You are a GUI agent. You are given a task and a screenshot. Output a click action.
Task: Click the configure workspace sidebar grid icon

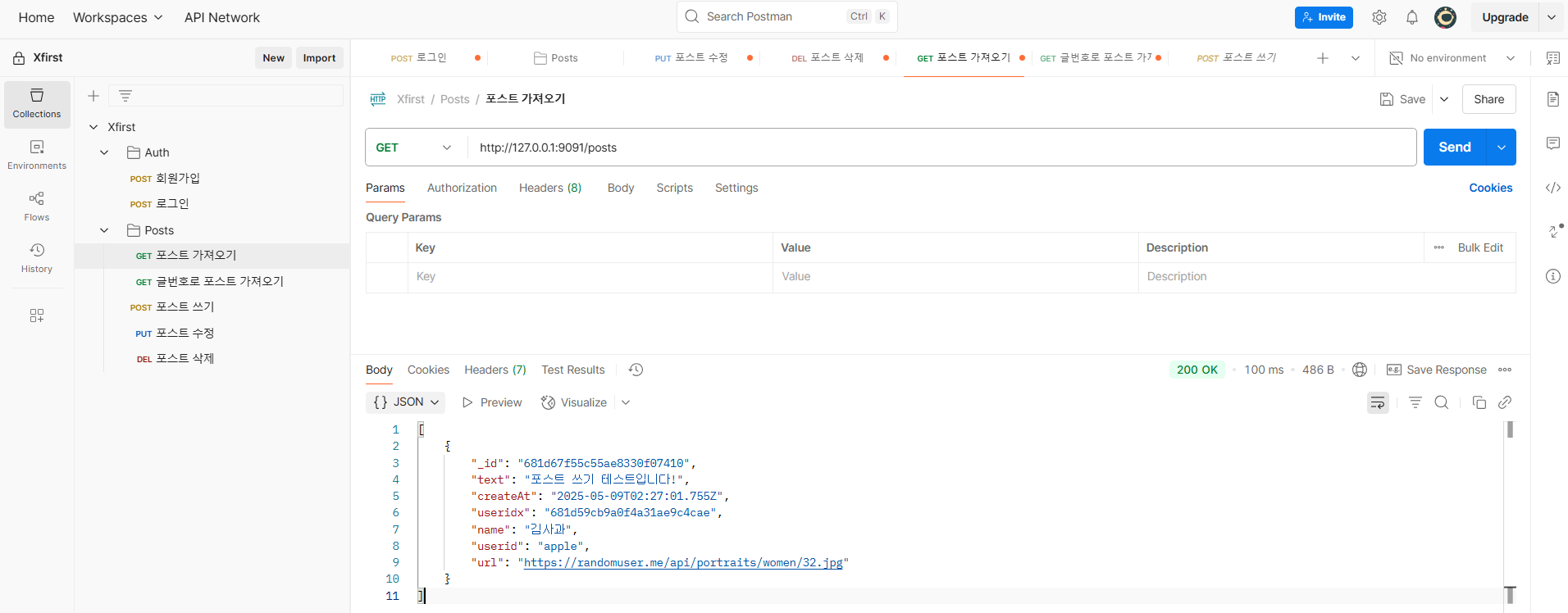pos(37,316)
